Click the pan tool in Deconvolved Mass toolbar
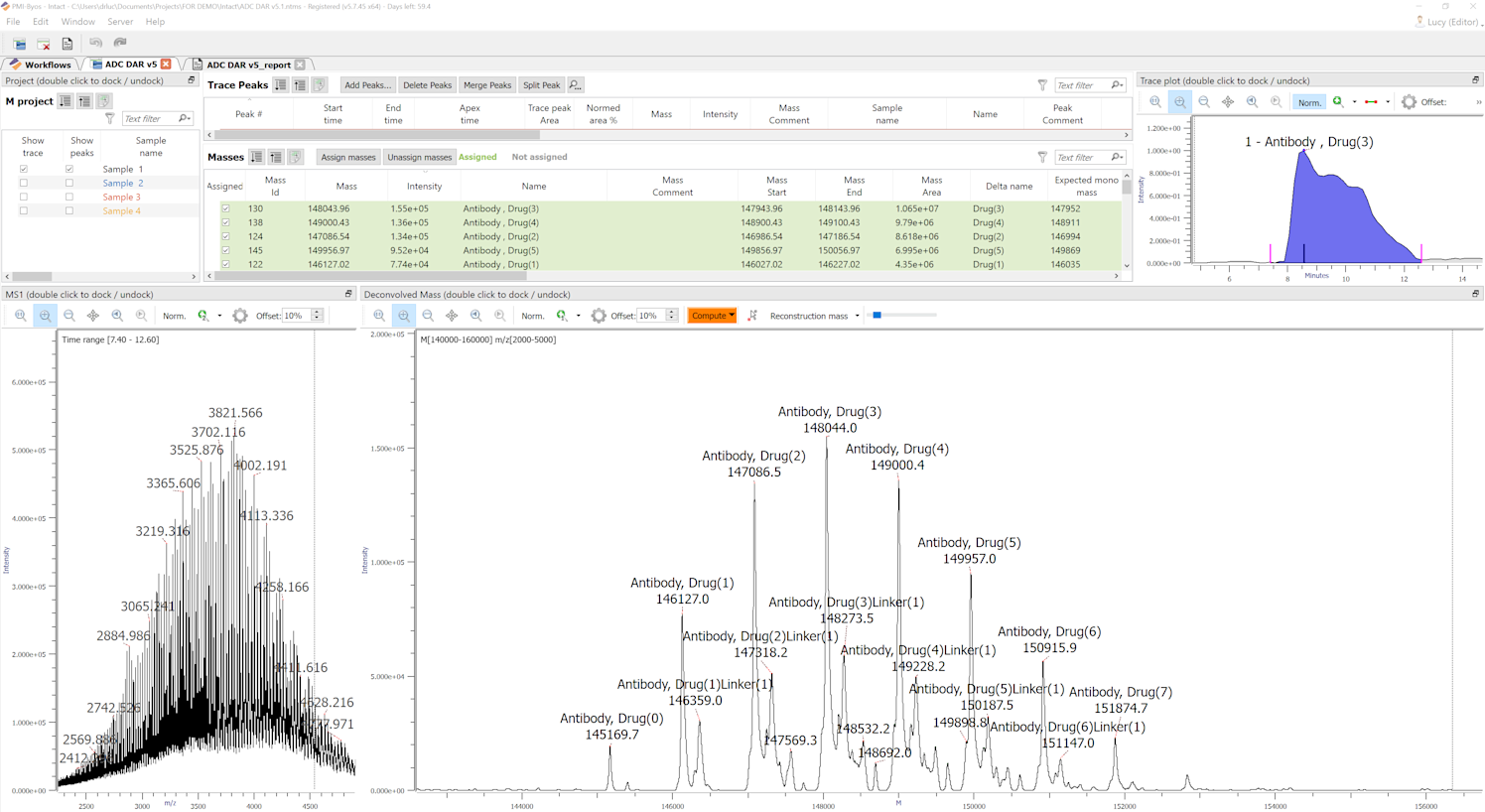 coord(452,316)
